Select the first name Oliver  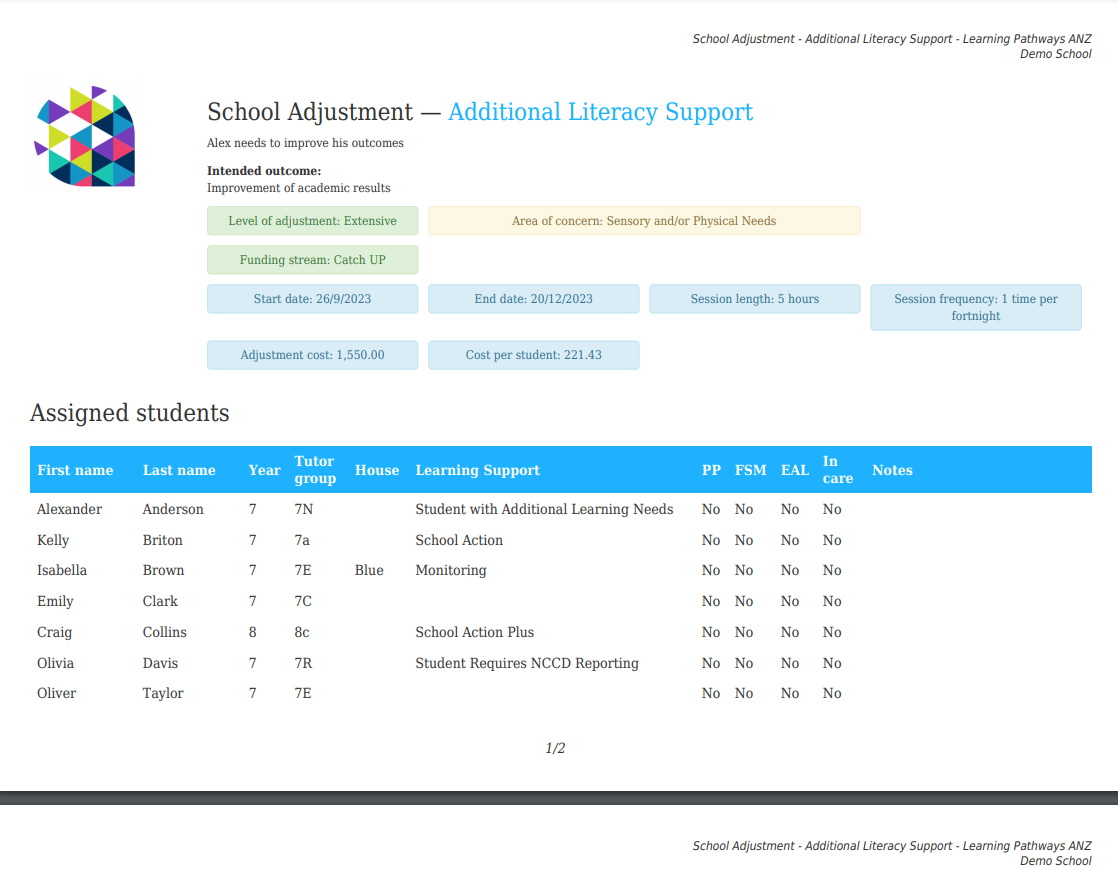[x=57, y=693]
